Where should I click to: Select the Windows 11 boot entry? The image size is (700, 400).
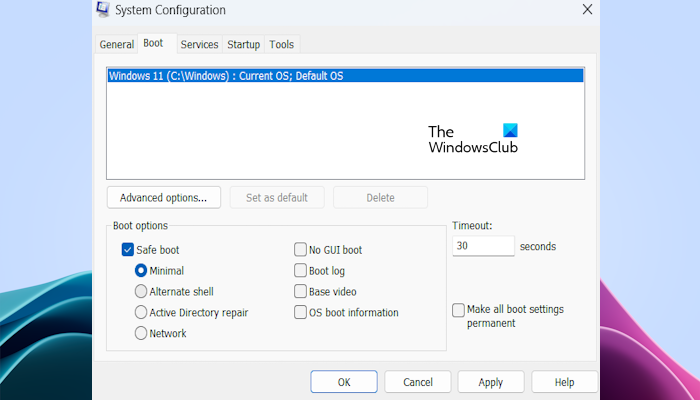click(x=345, y=76)
